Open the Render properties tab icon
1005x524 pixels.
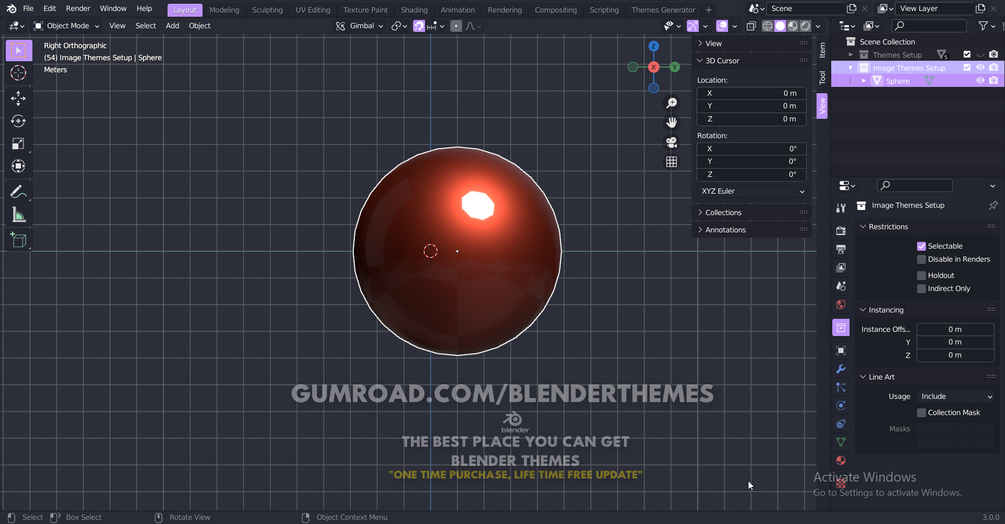(x=841, y=231)
